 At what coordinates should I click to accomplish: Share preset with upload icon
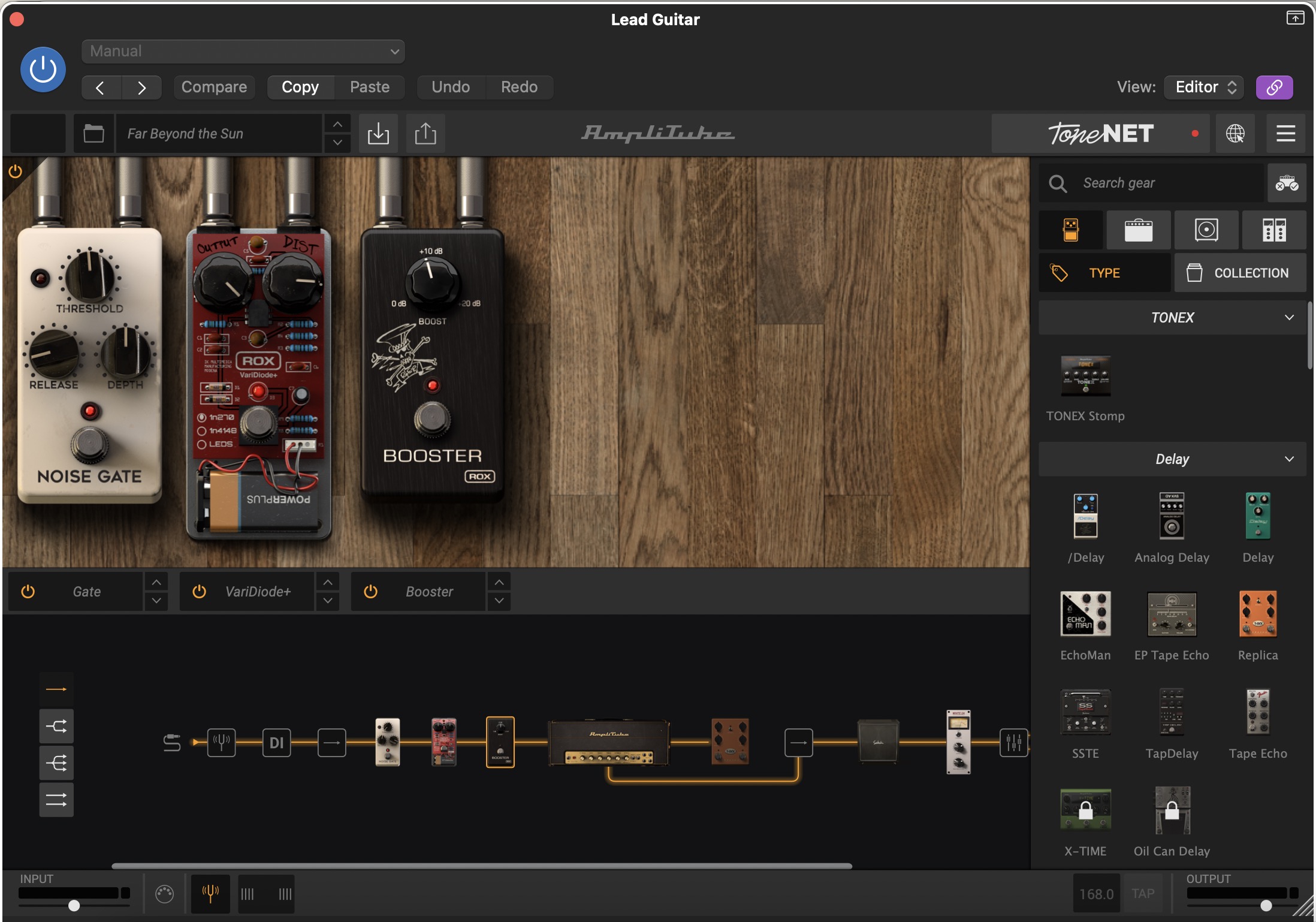pos(425,133)
